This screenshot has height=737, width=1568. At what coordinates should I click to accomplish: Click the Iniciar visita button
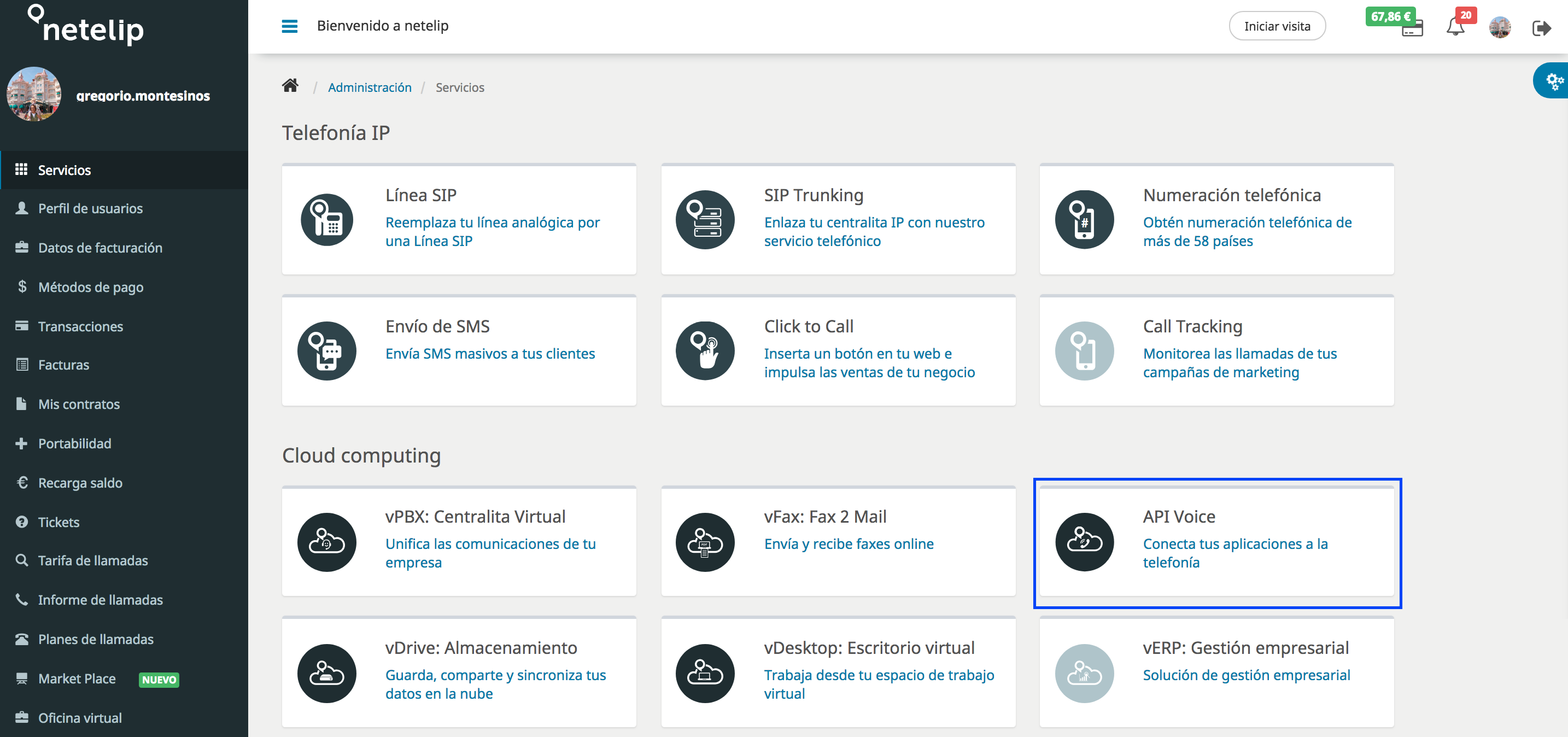[1277, 26]
